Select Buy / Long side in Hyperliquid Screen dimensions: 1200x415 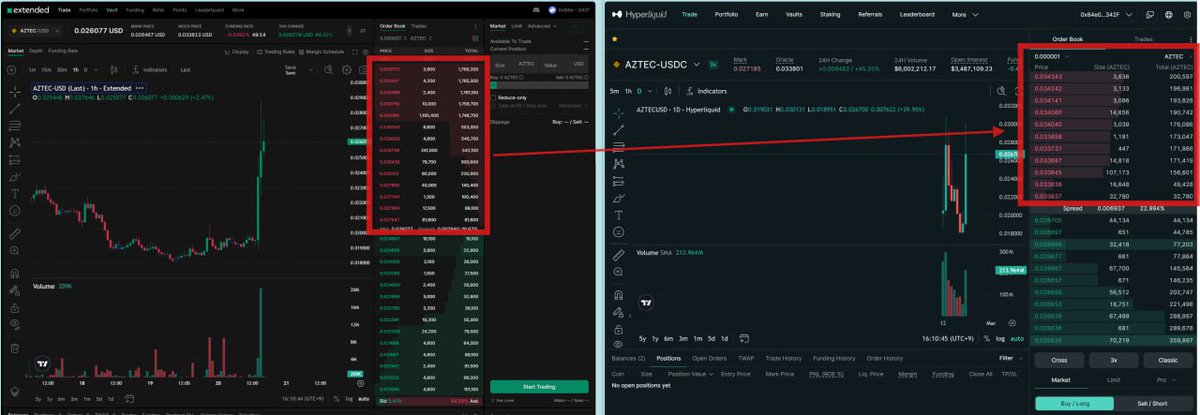coord(1073,402)
